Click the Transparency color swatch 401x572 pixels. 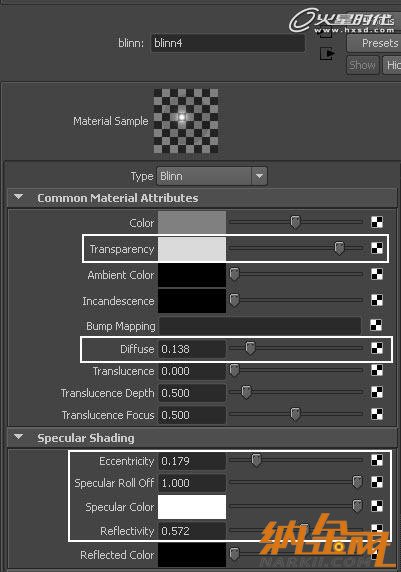click(192, 249)
